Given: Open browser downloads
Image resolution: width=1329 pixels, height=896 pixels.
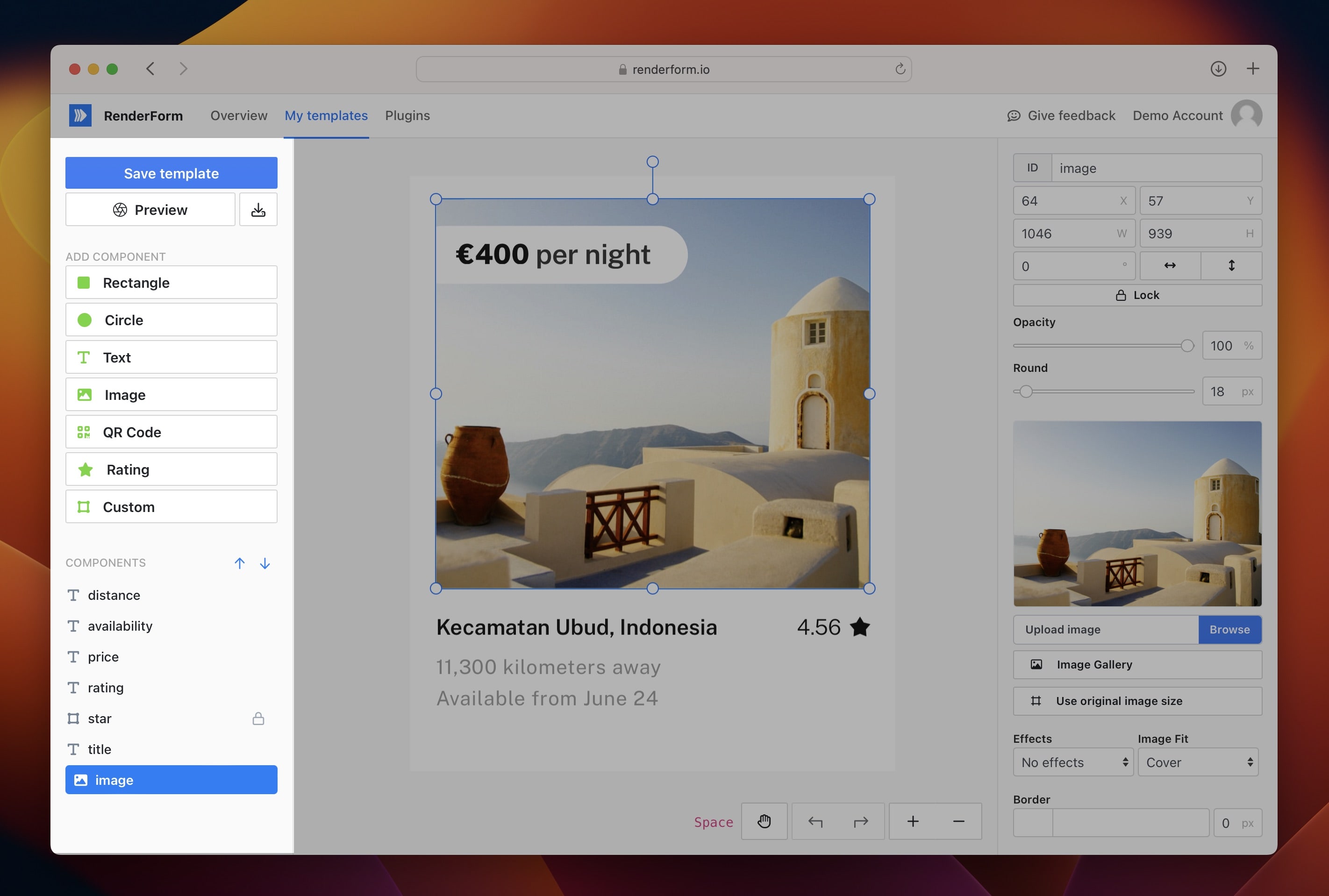Looking at the screenshot, I should 1218,69.
